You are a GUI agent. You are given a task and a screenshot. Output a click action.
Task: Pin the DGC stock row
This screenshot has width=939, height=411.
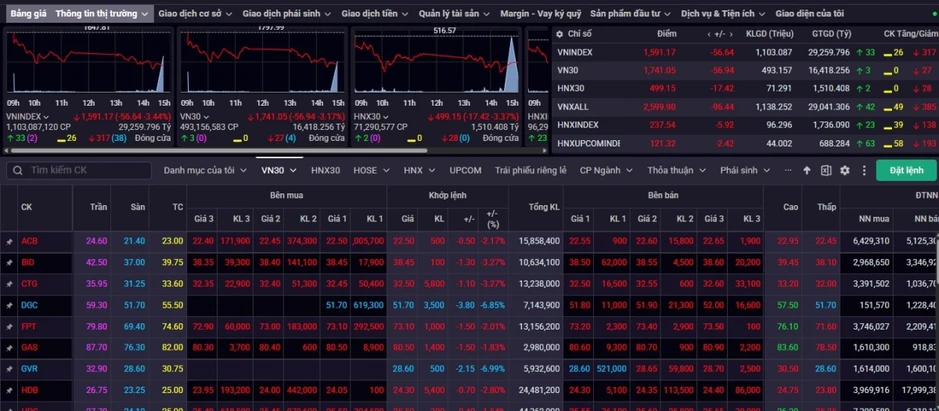pyautogui.click(x=9, y=306)
